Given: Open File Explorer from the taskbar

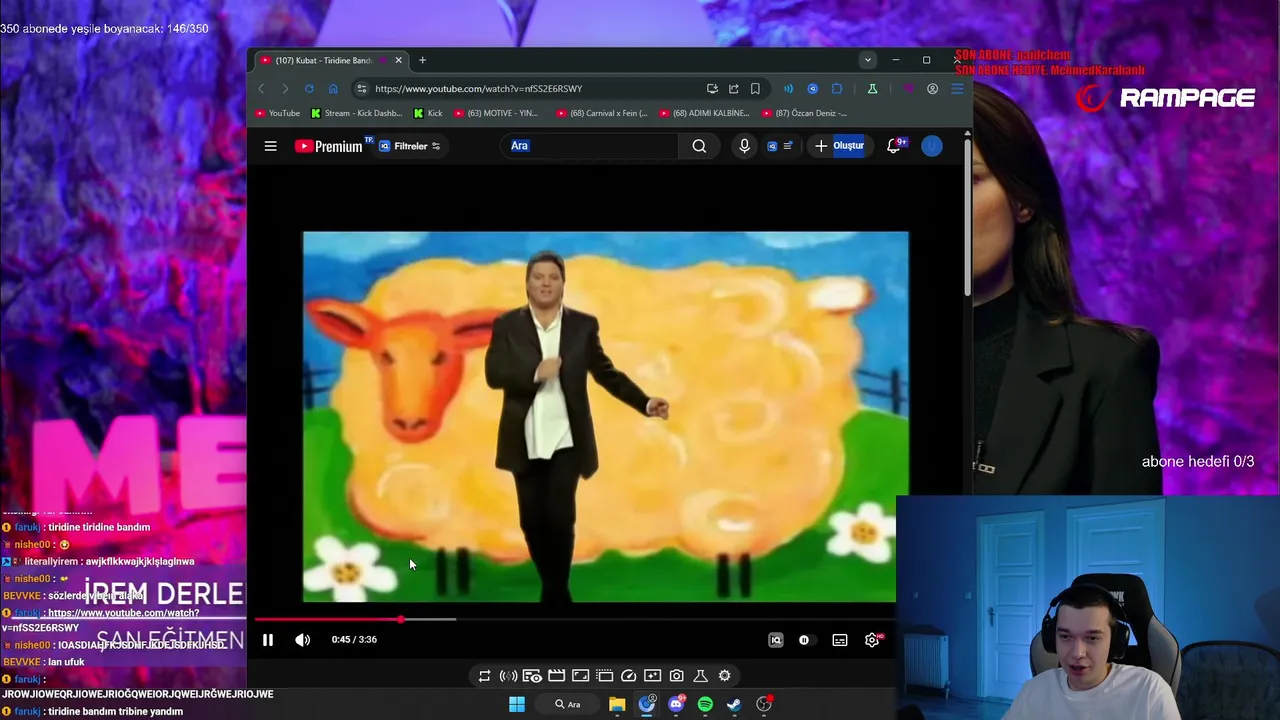Looking at the screenshot, I should [617, 704].
